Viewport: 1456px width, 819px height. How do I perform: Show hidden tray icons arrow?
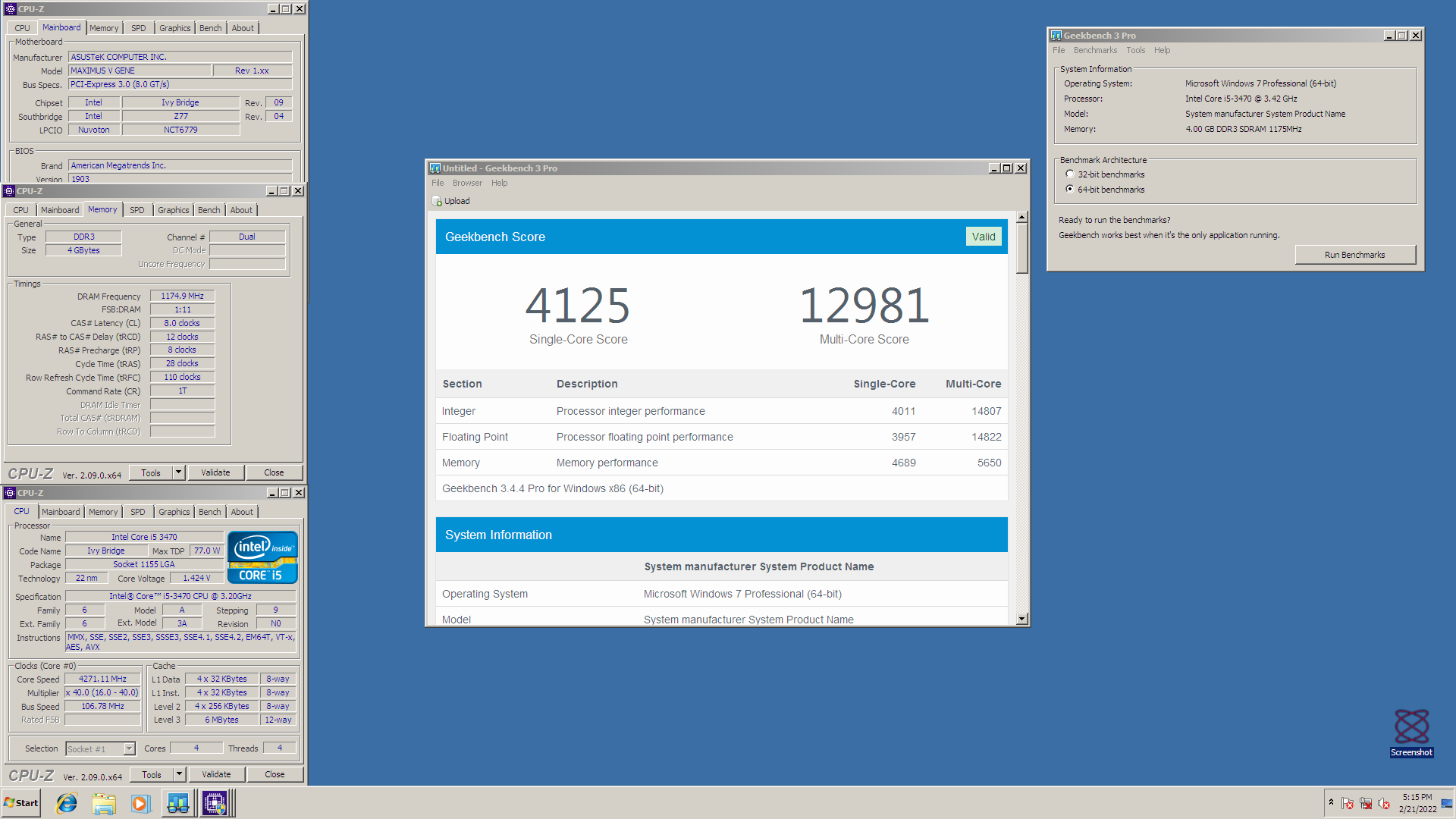(x=1331, y=803)
